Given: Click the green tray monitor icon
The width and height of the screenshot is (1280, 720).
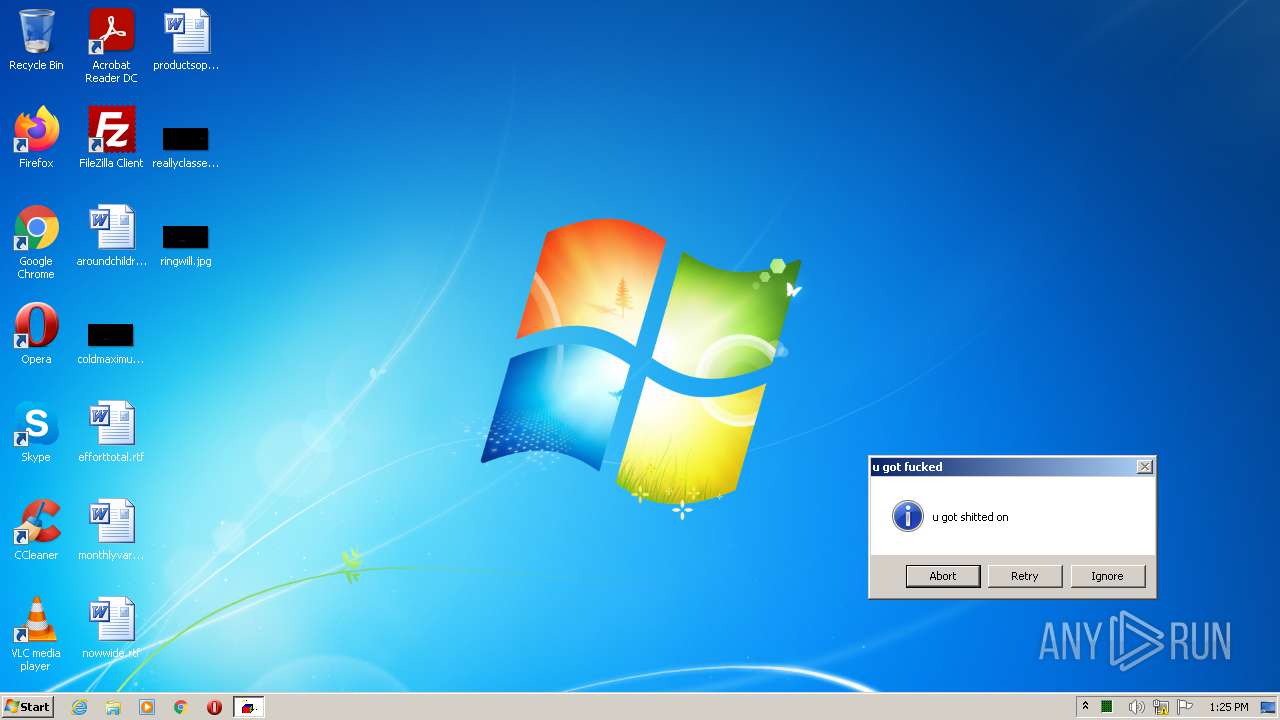Looking at the screenshot, I should pos(1107,707).
